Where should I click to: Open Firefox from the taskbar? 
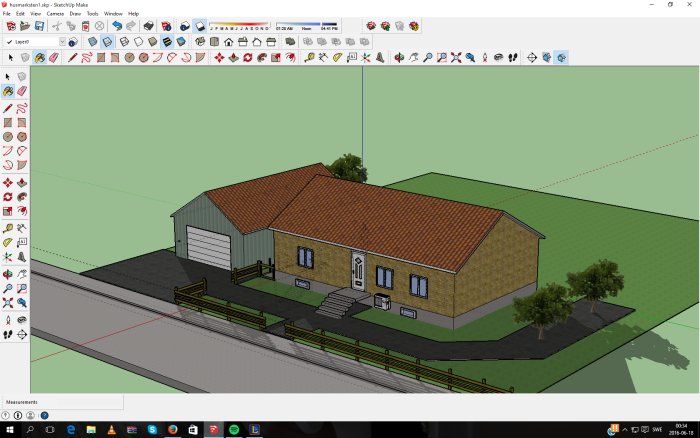(x=172, y=430)
